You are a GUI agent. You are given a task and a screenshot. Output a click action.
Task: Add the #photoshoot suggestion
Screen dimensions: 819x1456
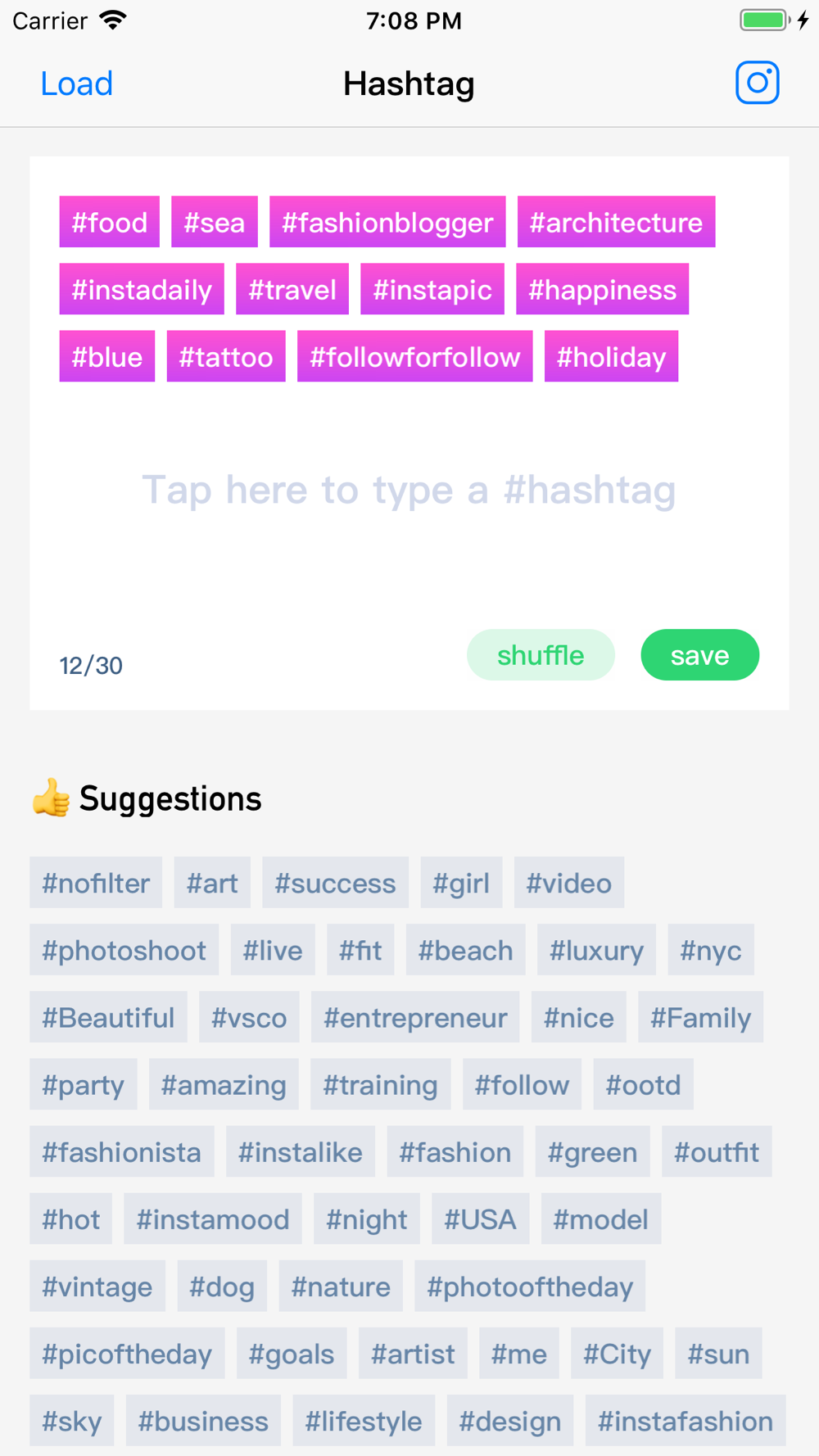pyautogui.click(x=124, y=950)
